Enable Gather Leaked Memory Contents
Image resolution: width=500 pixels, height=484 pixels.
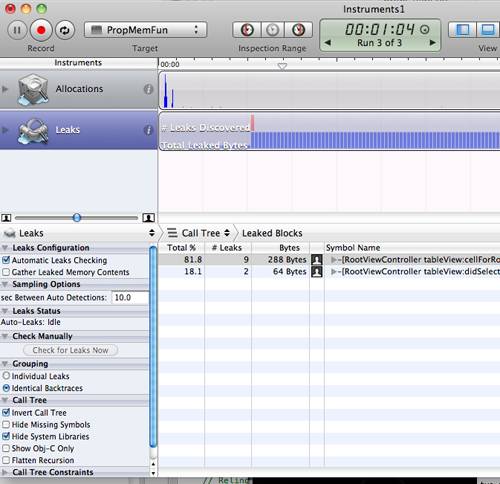(x=6, y=272)
